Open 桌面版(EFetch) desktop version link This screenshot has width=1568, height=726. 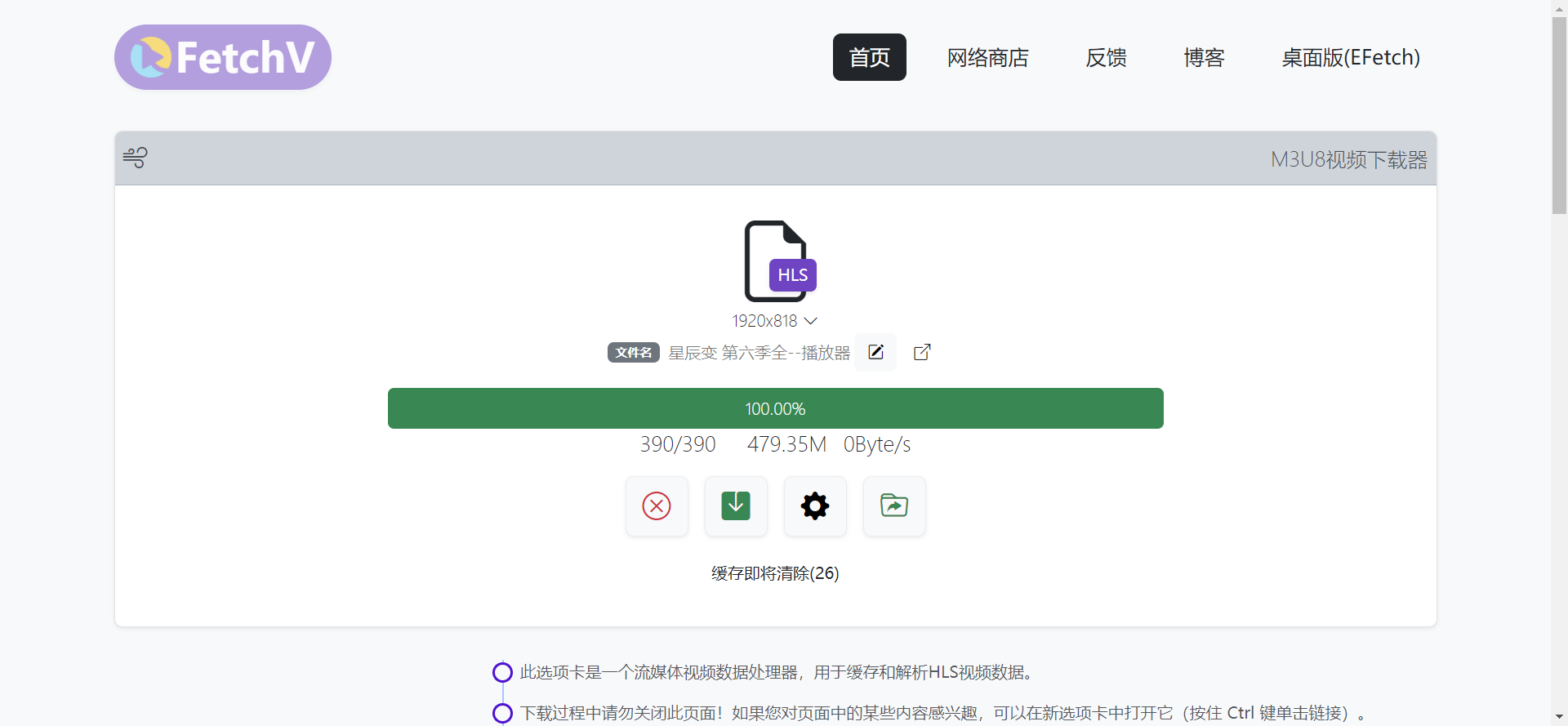click(1351, 57)
